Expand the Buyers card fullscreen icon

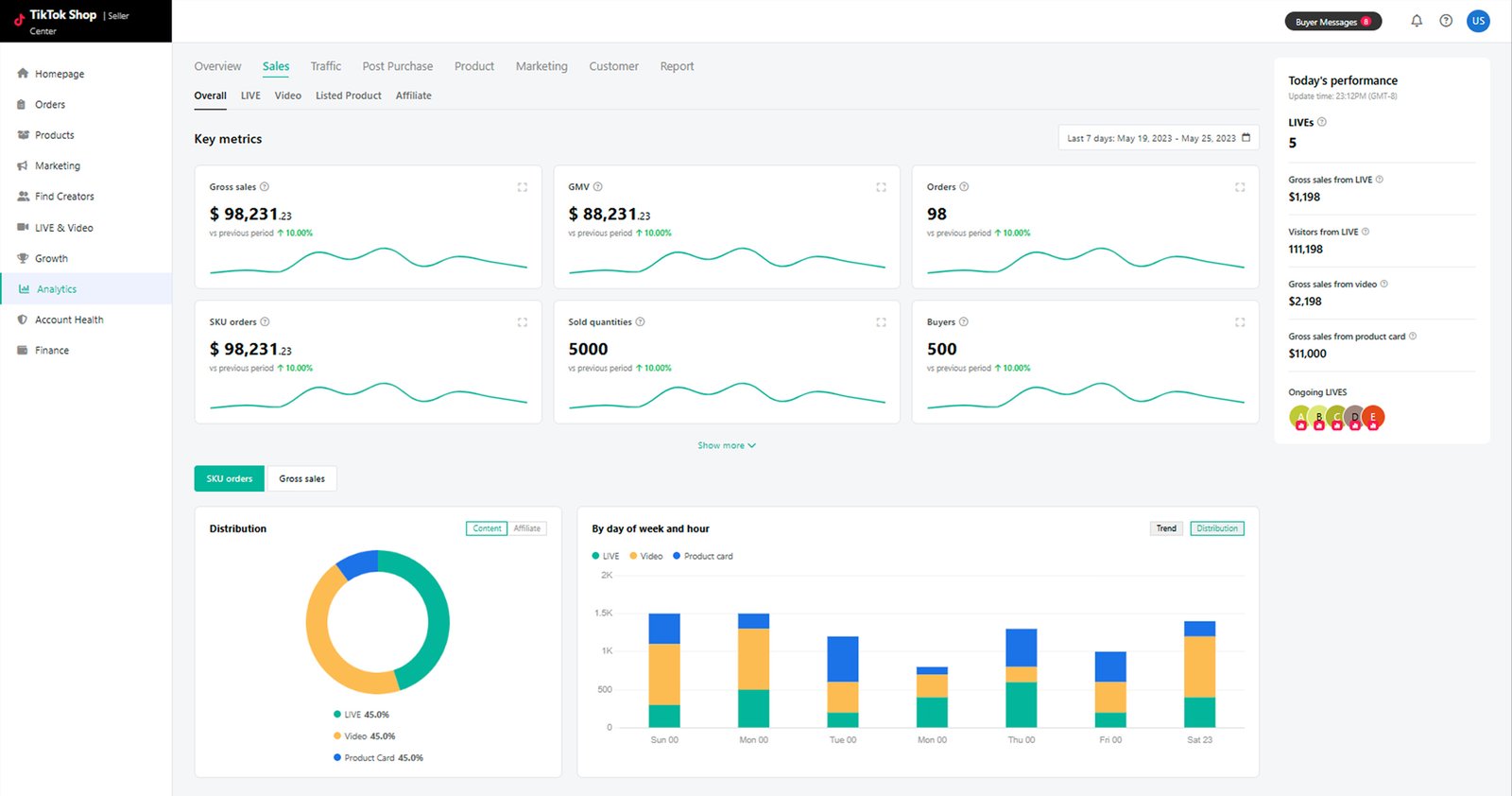pyautogui.click(x=1240, y=322)
